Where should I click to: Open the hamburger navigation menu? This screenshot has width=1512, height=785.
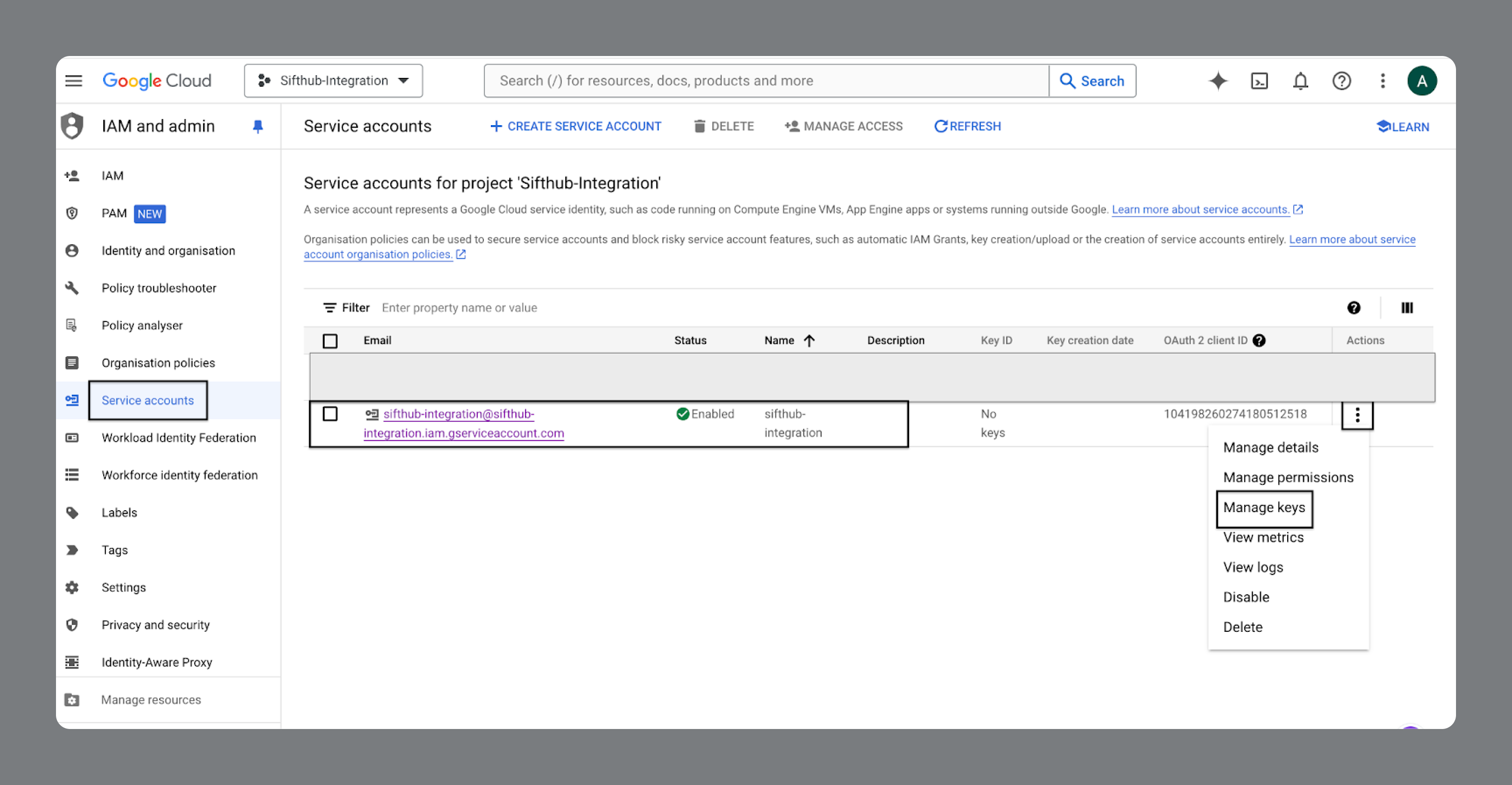pos(73,81)
